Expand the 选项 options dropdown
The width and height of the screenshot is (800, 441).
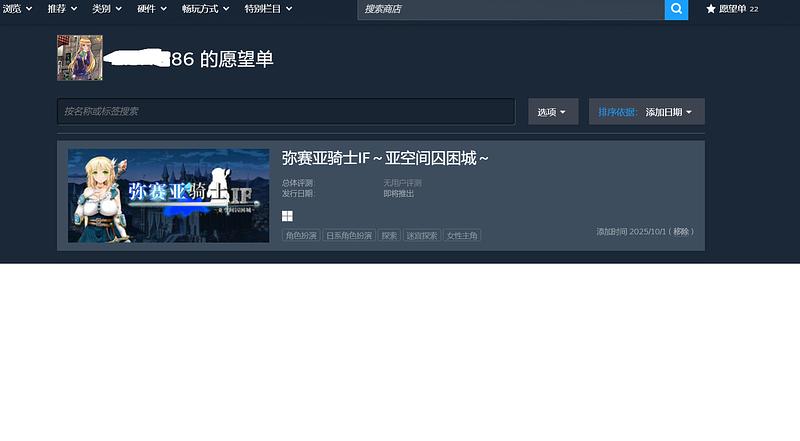point(553,112)
